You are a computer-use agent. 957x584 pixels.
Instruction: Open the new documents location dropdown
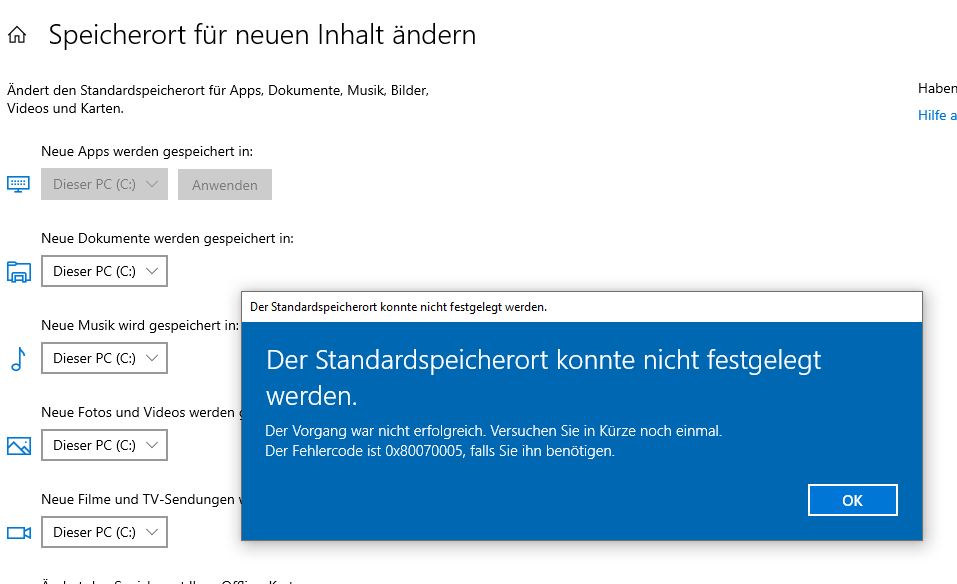point(104,271)
